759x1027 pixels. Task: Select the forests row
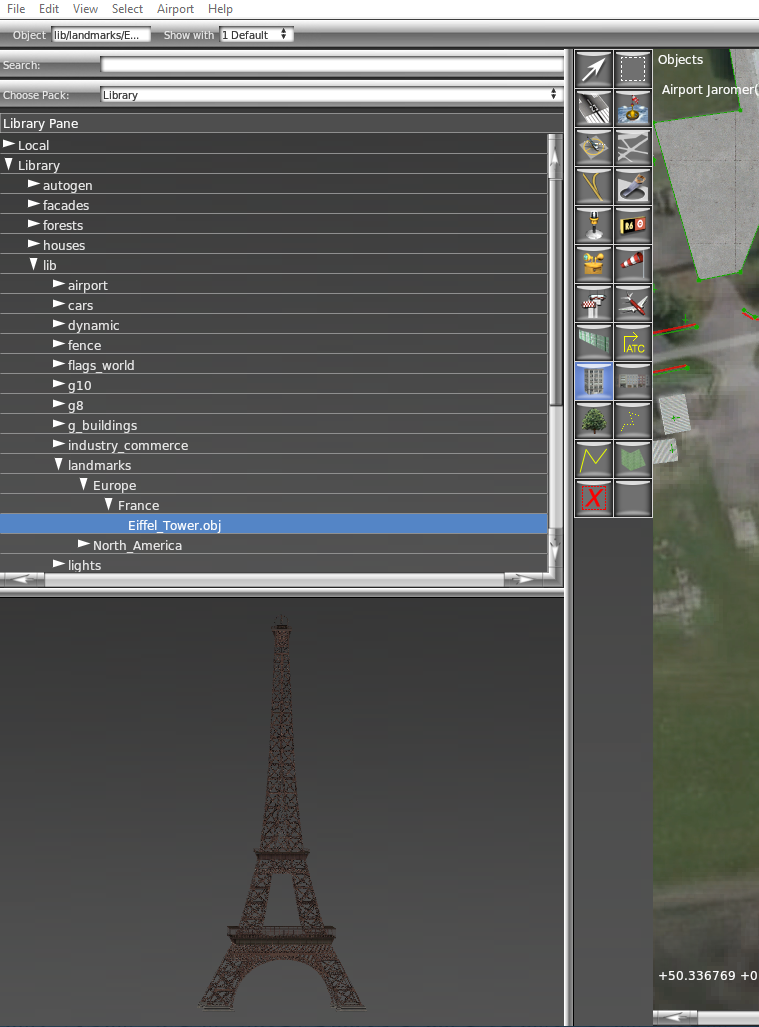pyautogui.click(x=274, y=225)
